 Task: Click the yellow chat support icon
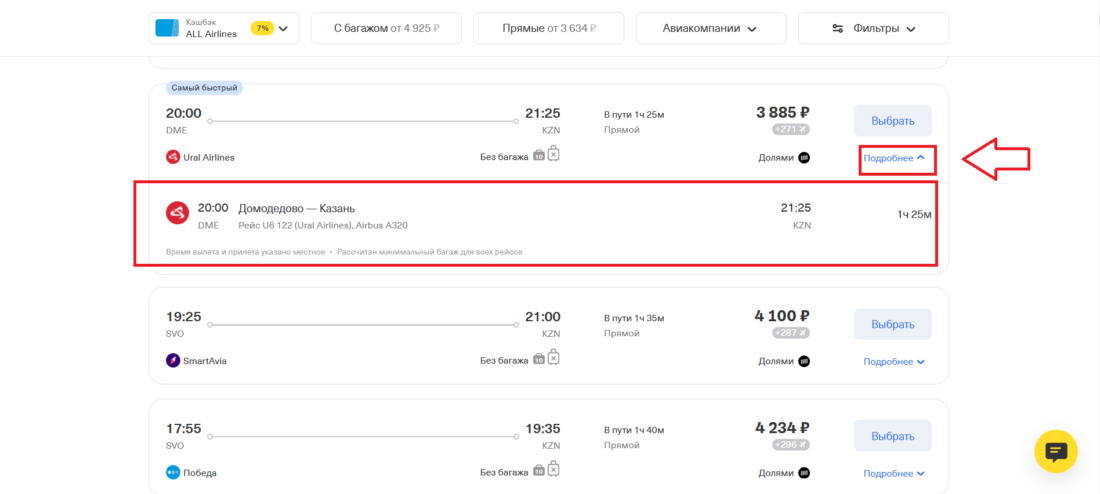pyautogui.click(x=1055, y=451)
